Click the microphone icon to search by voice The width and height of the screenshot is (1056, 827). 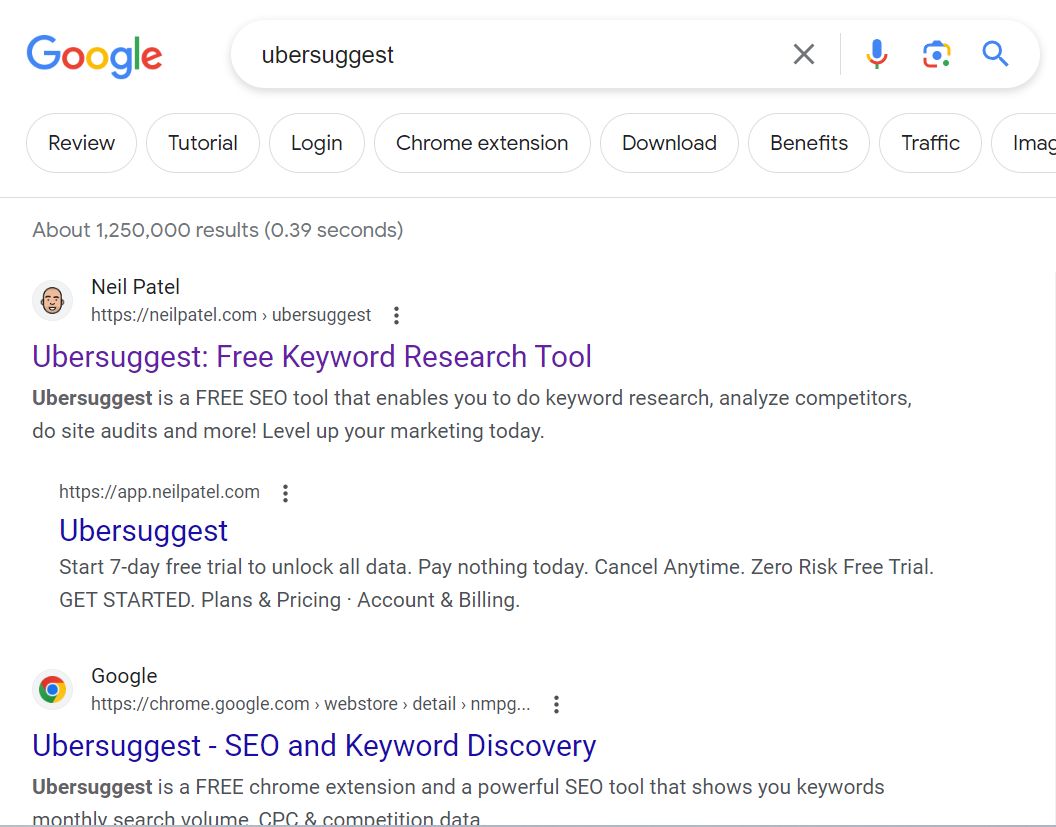coord(876,54)
